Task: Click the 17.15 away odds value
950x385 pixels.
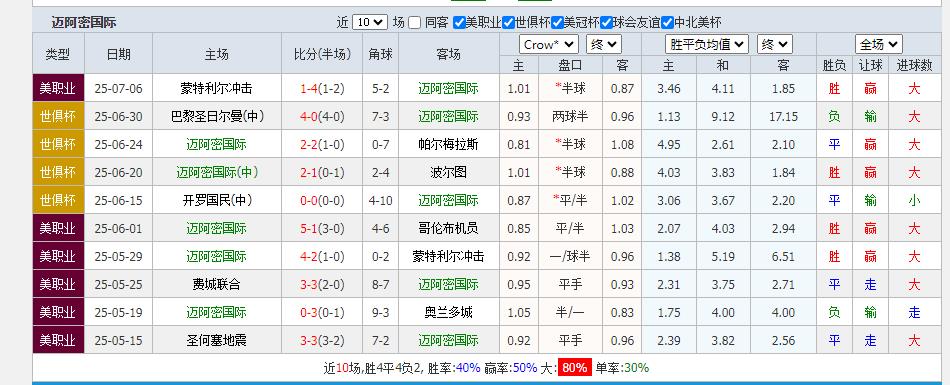Action: [x=783, y=116]
